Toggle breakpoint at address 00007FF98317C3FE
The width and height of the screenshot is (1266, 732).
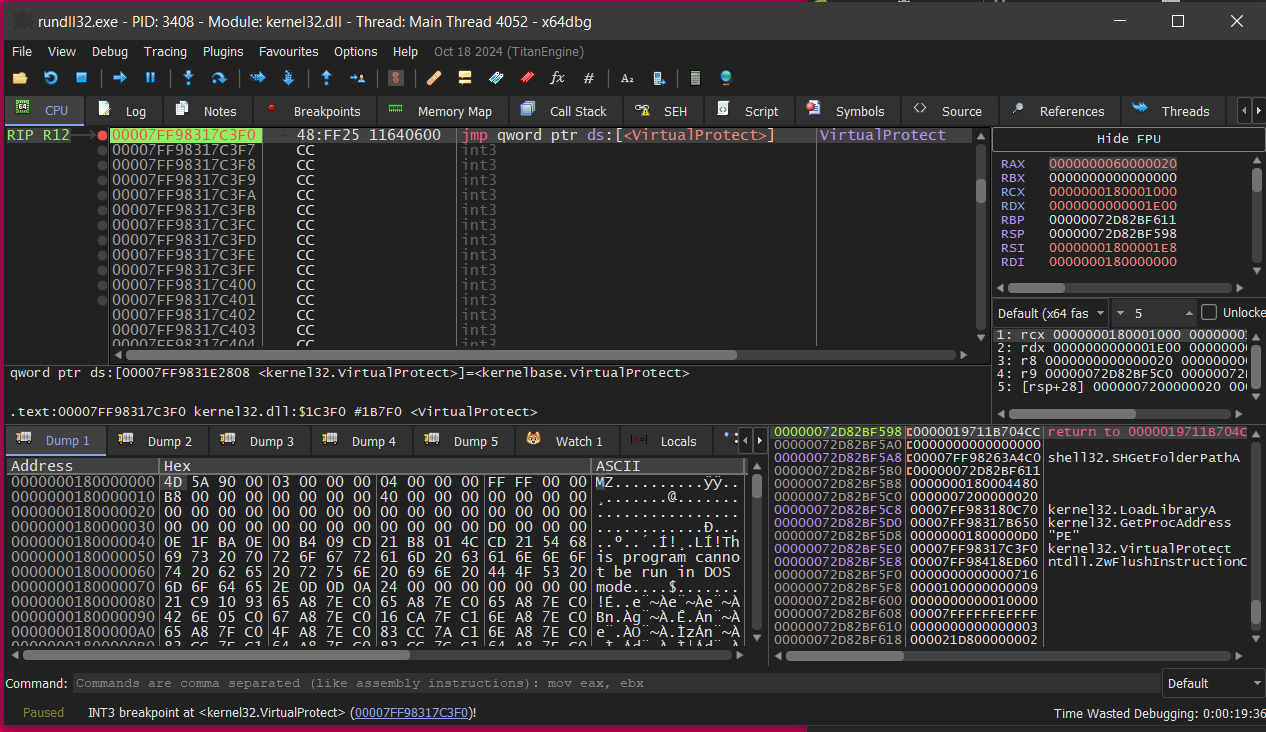(x=102, y=255)
